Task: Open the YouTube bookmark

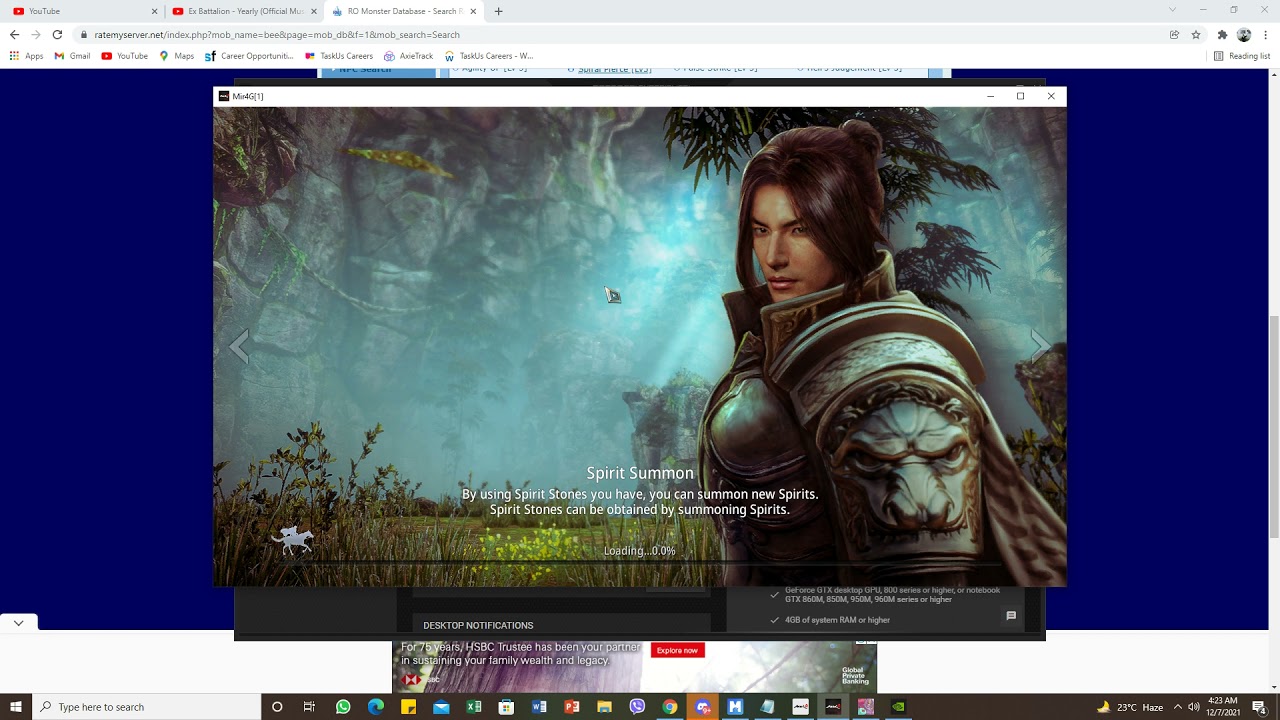Action: (124, 56)
